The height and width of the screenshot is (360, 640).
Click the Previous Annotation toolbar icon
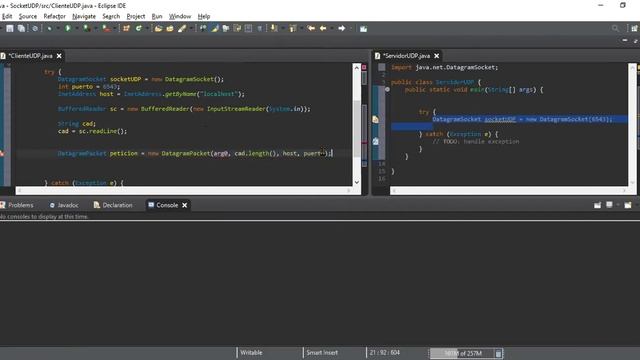tap(293, 29)
